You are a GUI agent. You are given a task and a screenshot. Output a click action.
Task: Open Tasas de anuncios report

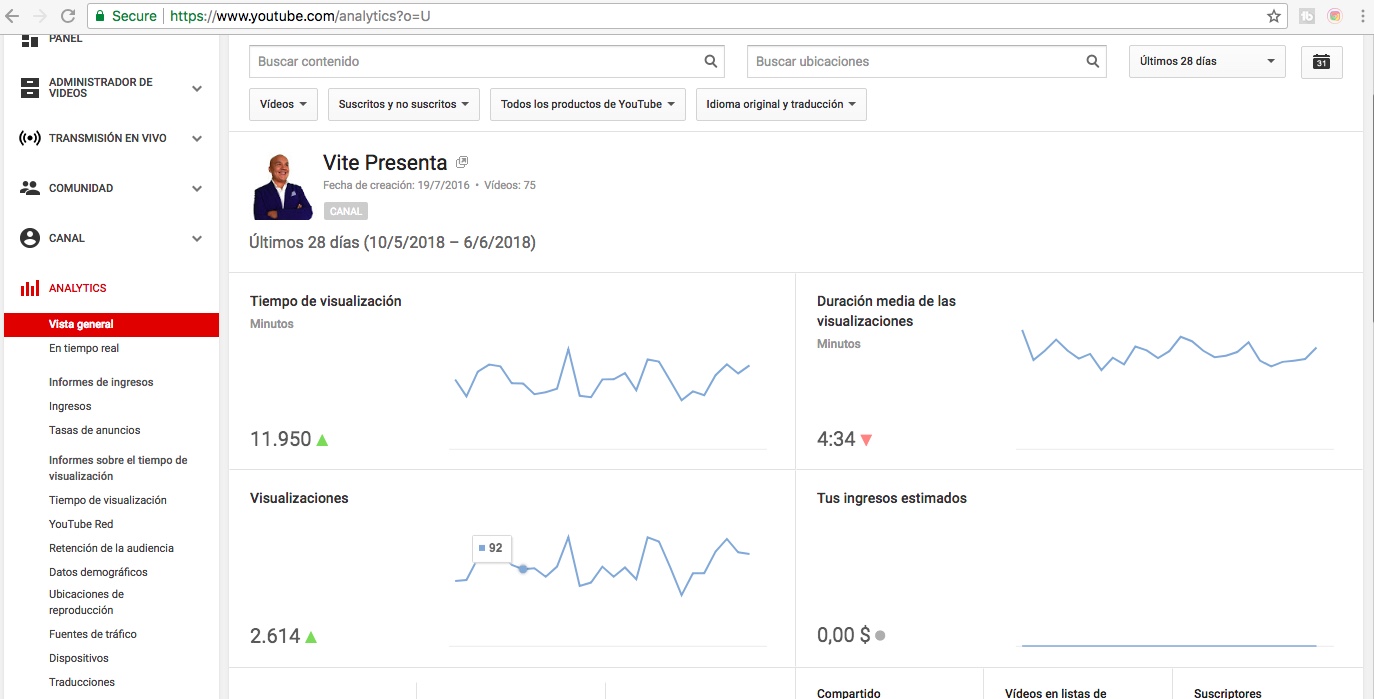[95, 430]
